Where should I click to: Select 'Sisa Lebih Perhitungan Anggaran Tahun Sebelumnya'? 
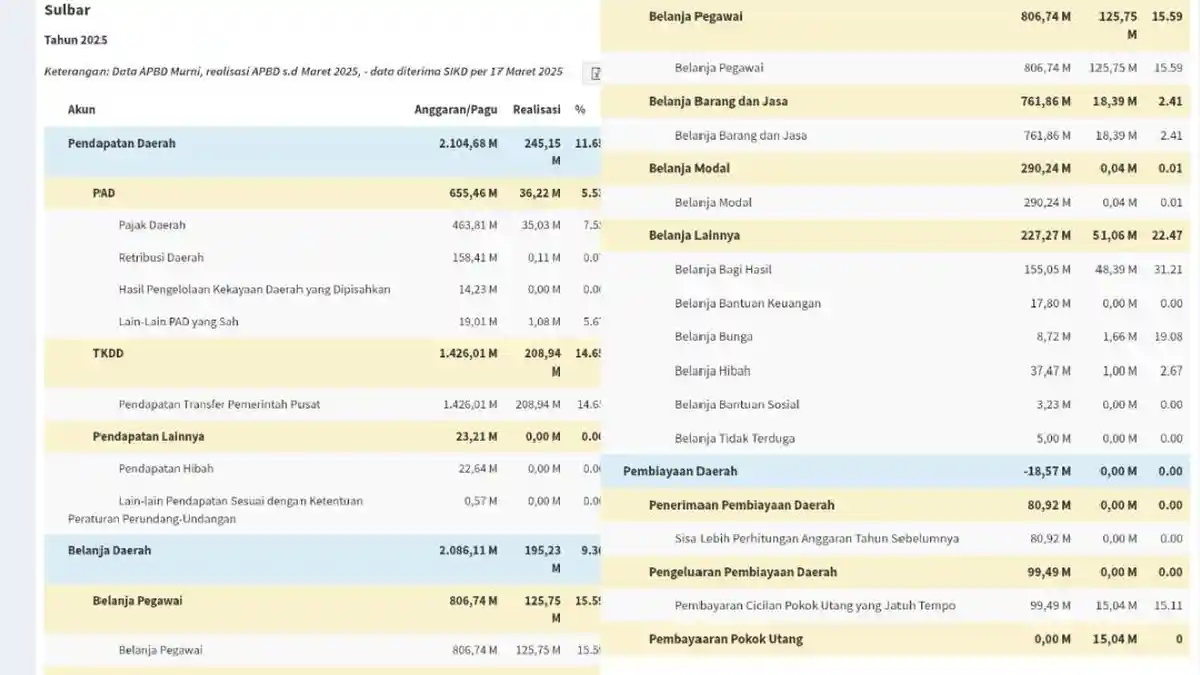817,539
